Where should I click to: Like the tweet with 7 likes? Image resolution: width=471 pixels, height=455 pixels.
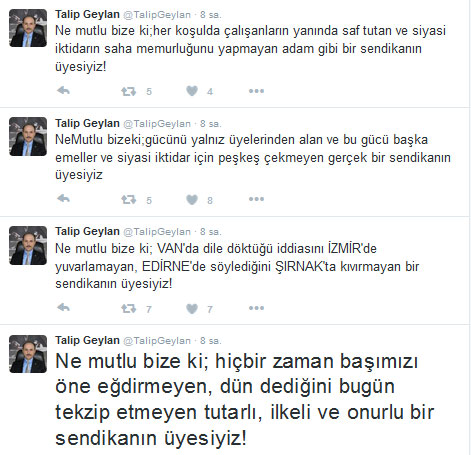[192, 308]
